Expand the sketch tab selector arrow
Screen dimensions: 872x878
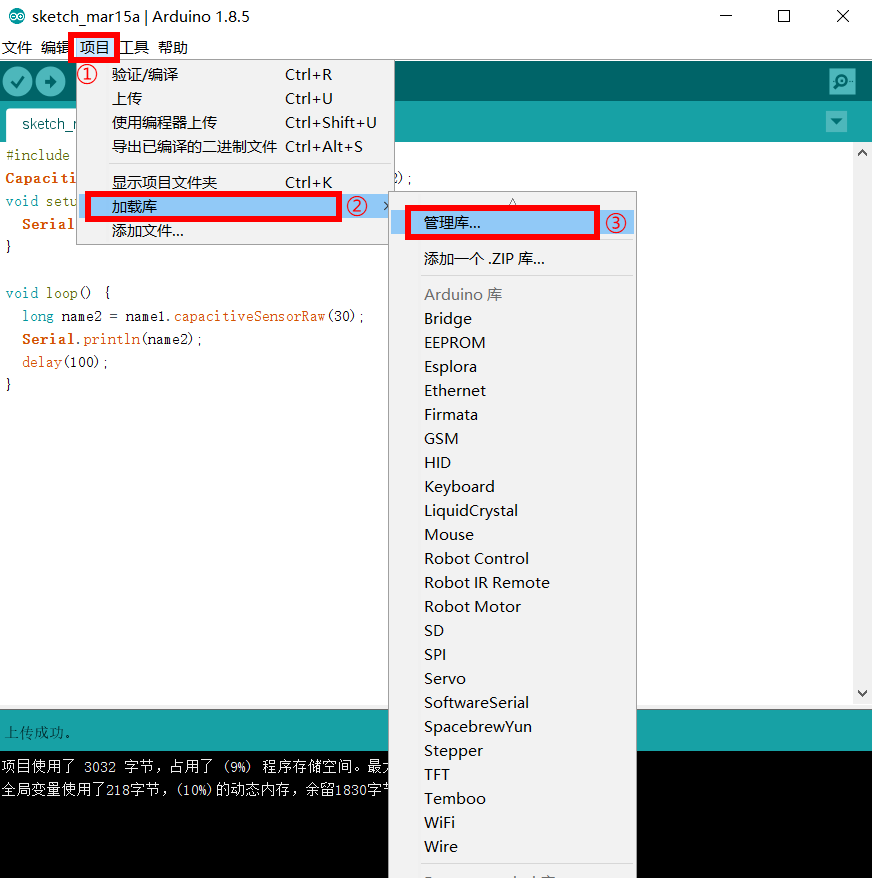coord(836,121)
